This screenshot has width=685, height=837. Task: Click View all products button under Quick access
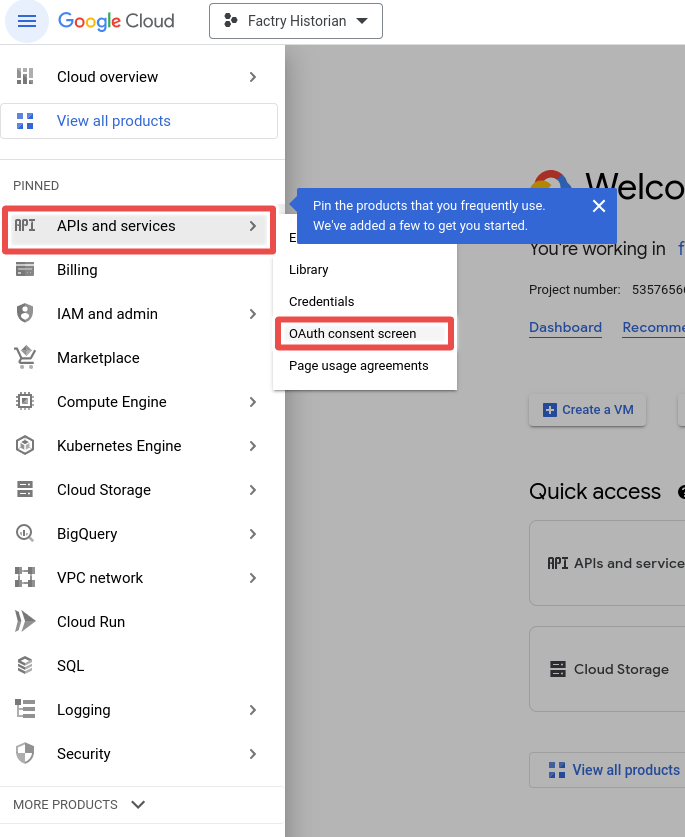pos(607,770)
